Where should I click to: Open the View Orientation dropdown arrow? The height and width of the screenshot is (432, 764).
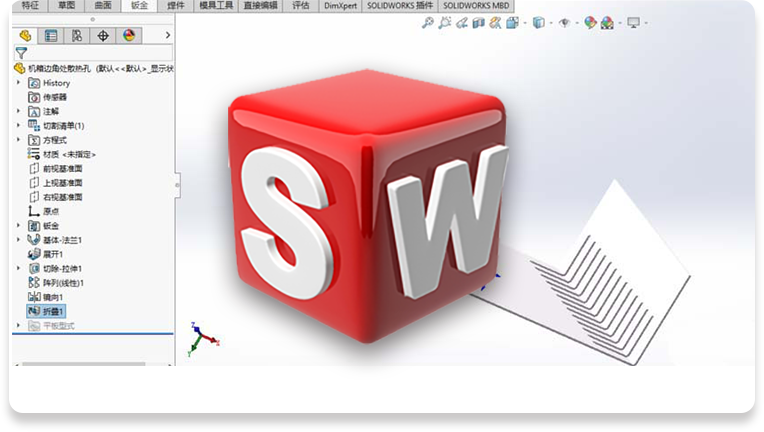point(525,23)
